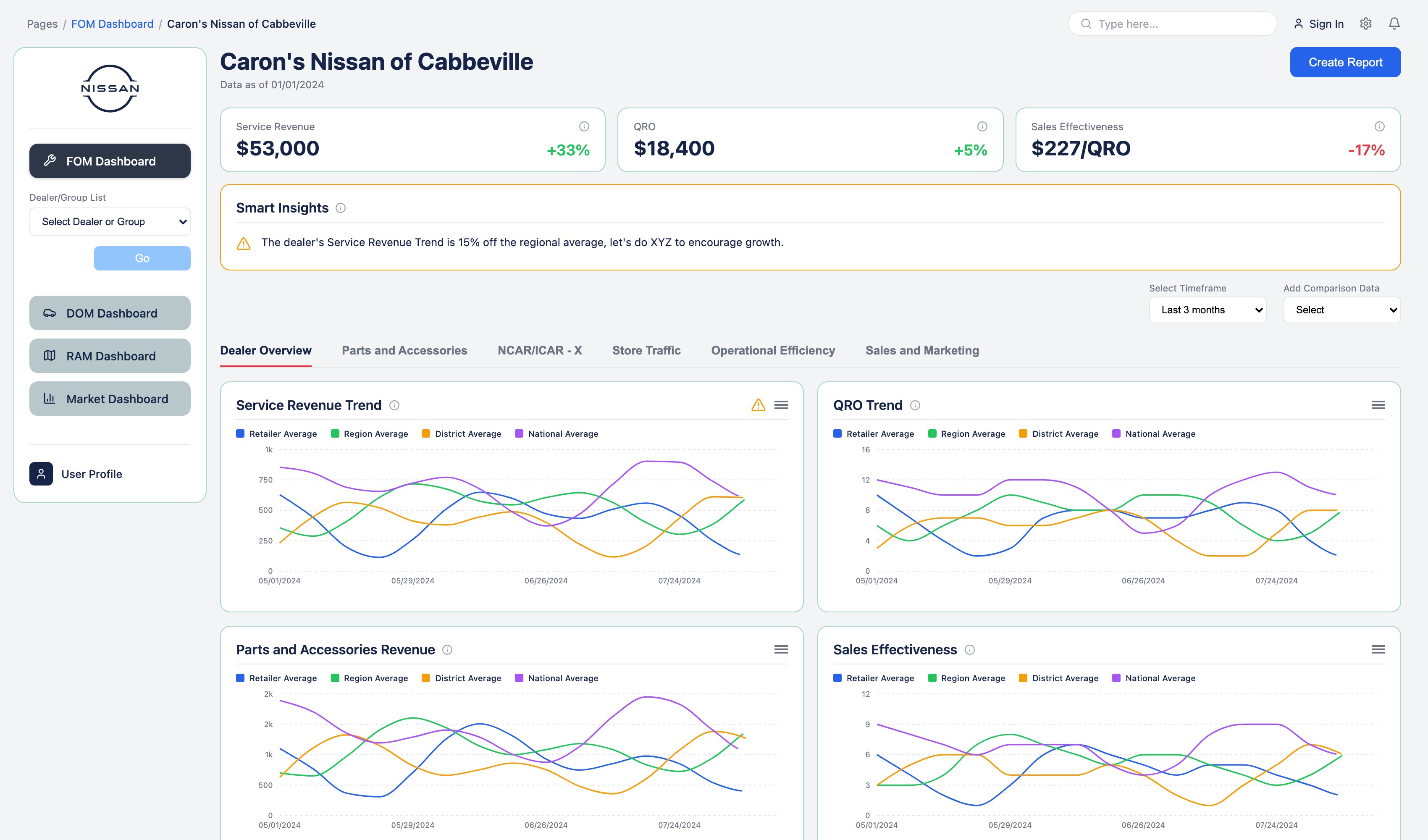This screenshot has width=1428, height=840.
Task: Click the Go button
Action: coord(142,258)
